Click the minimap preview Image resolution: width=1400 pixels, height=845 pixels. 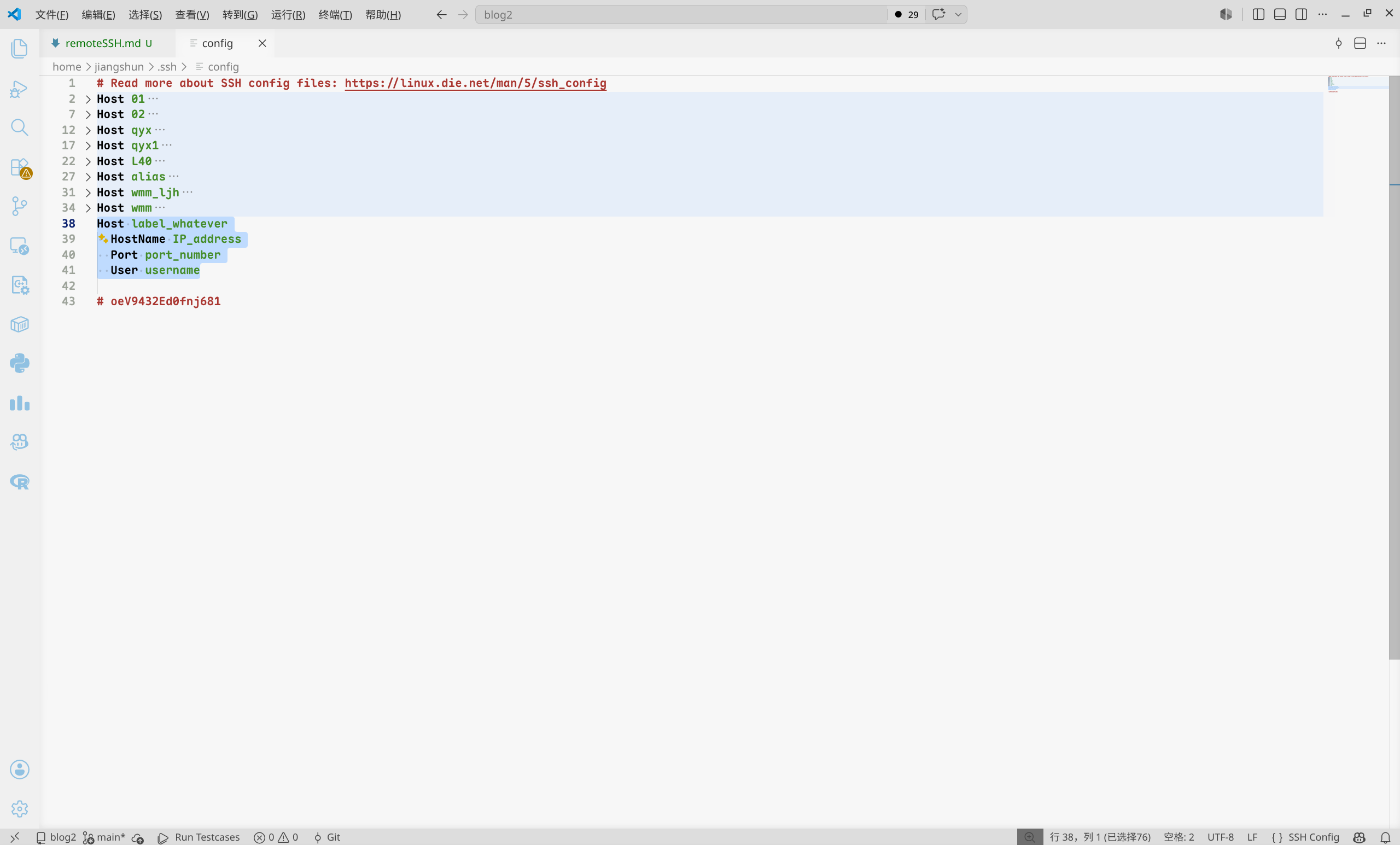1358,84
